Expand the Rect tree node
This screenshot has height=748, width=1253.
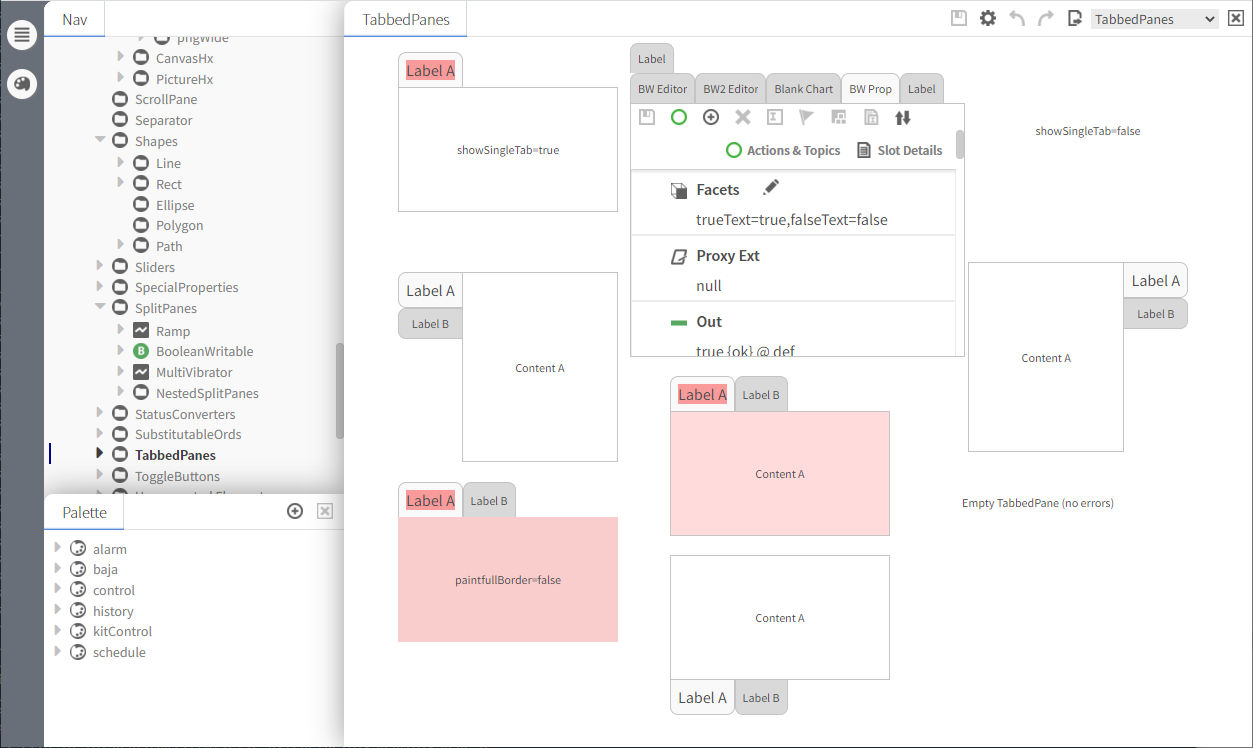coord(121,183)
